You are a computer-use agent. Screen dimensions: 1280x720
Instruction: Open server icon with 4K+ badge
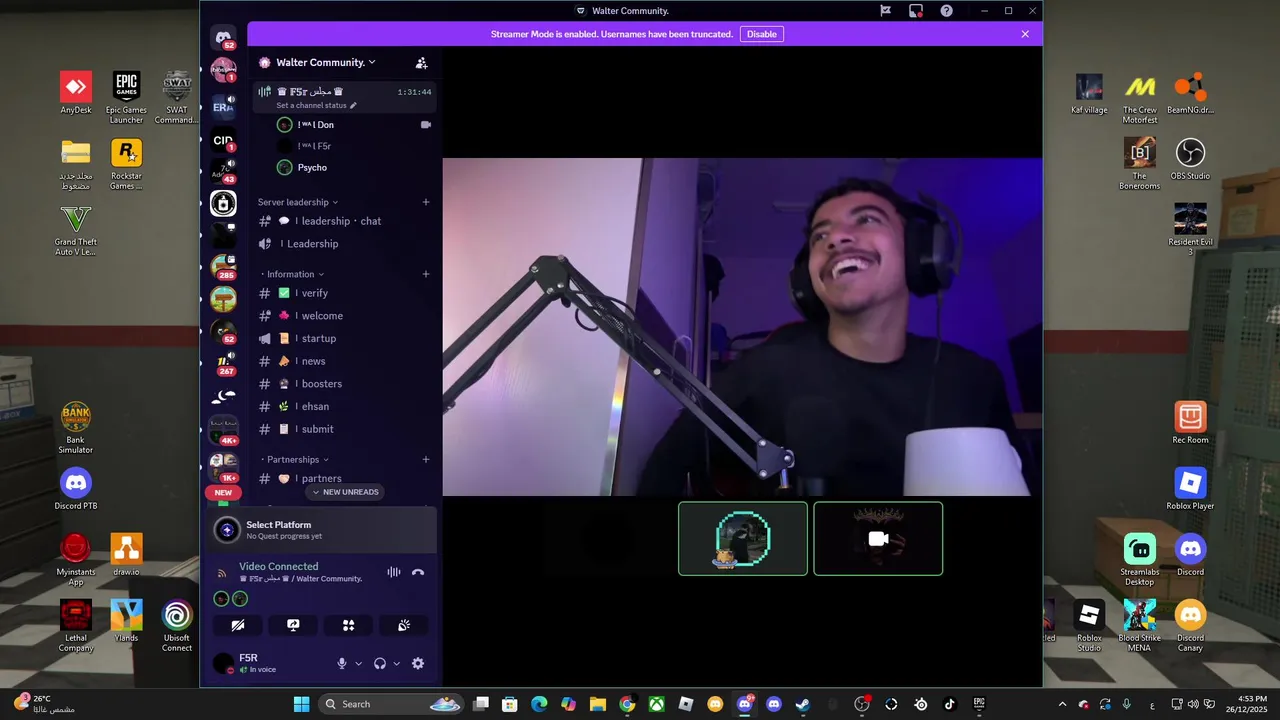[x=223, y=429]
